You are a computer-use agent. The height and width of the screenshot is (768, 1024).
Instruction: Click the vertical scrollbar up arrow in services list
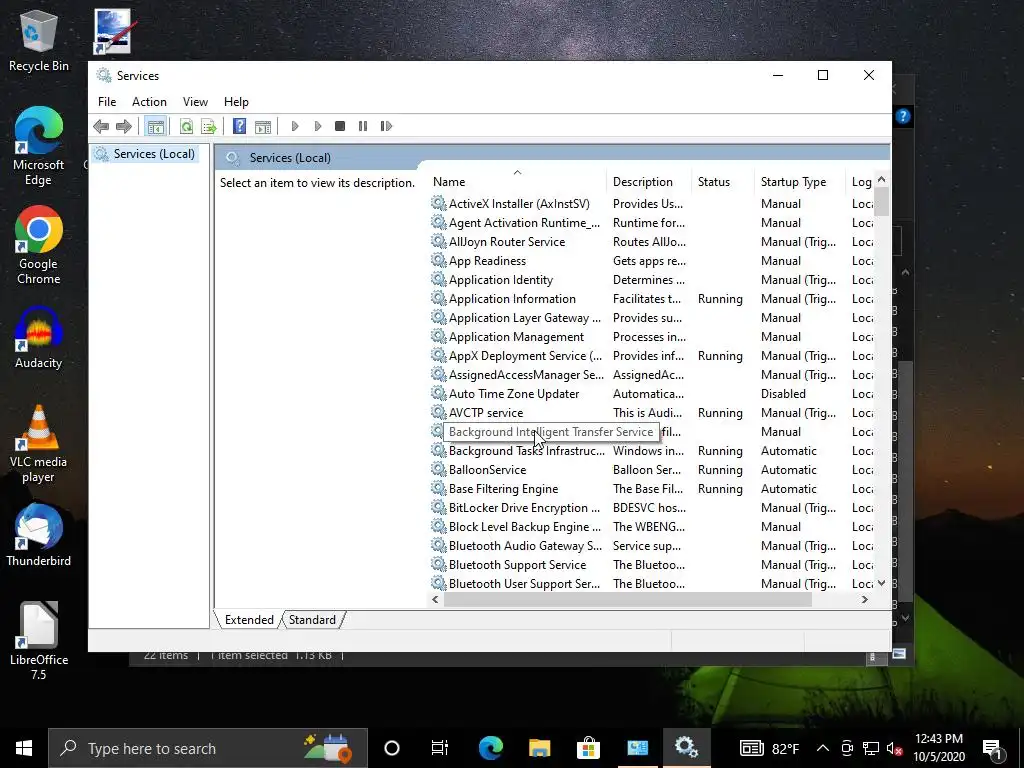point(882,180)
